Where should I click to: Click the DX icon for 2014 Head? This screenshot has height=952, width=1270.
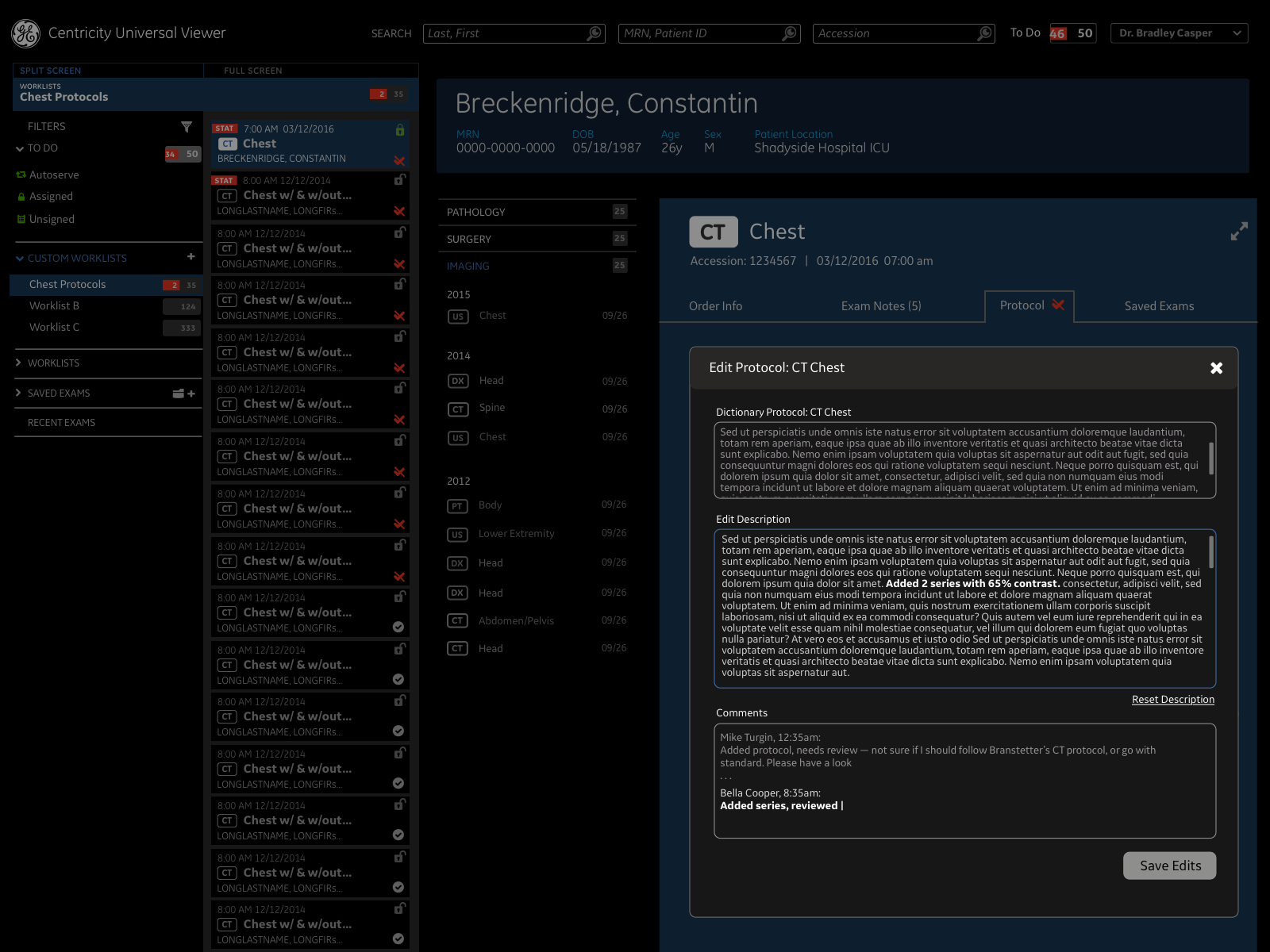[458, 381]
